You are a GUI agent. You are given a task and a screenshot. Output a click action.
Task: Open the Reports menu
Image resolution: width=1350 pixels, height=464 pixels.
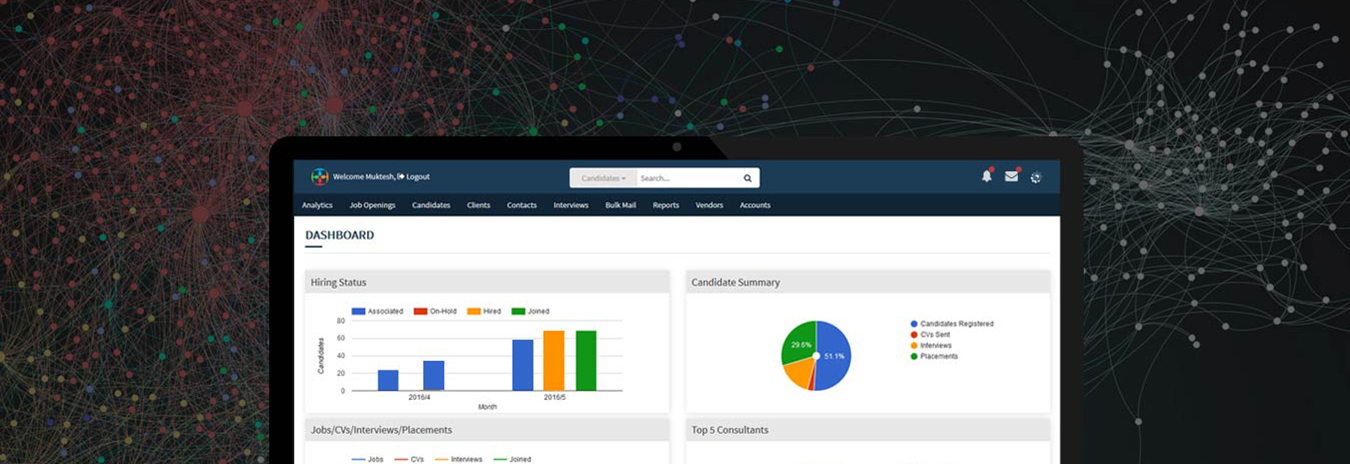pyautogui.click(x=666, y=205)
